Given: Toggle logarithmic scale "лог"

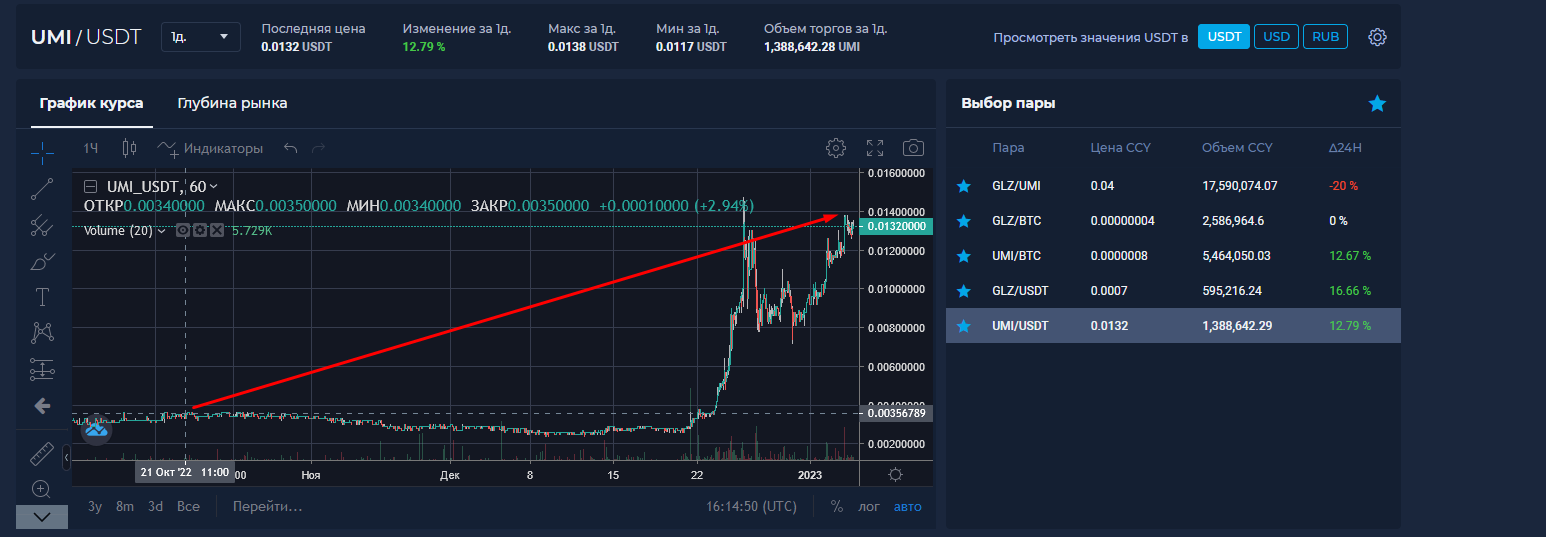Looking at the screenshot, I should pyautogui.click(x=869, y=506).
